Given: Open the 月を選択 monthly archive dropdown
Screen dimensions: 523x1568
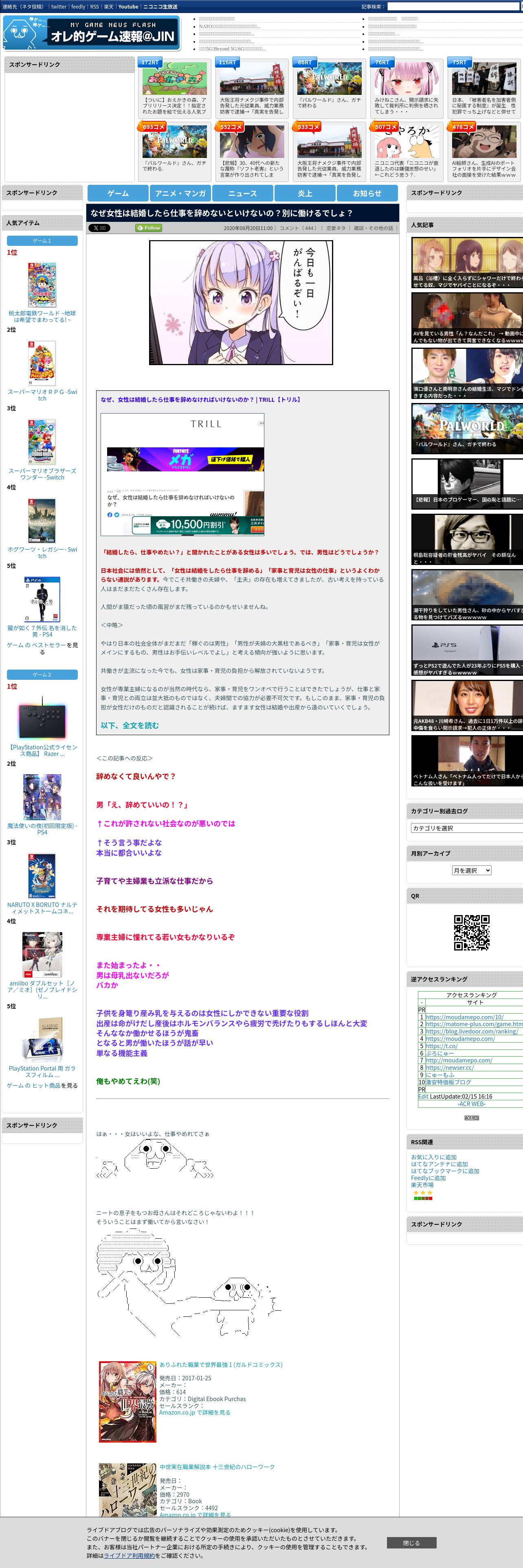Looking at the screenshot, I should [x=471, y=870].
